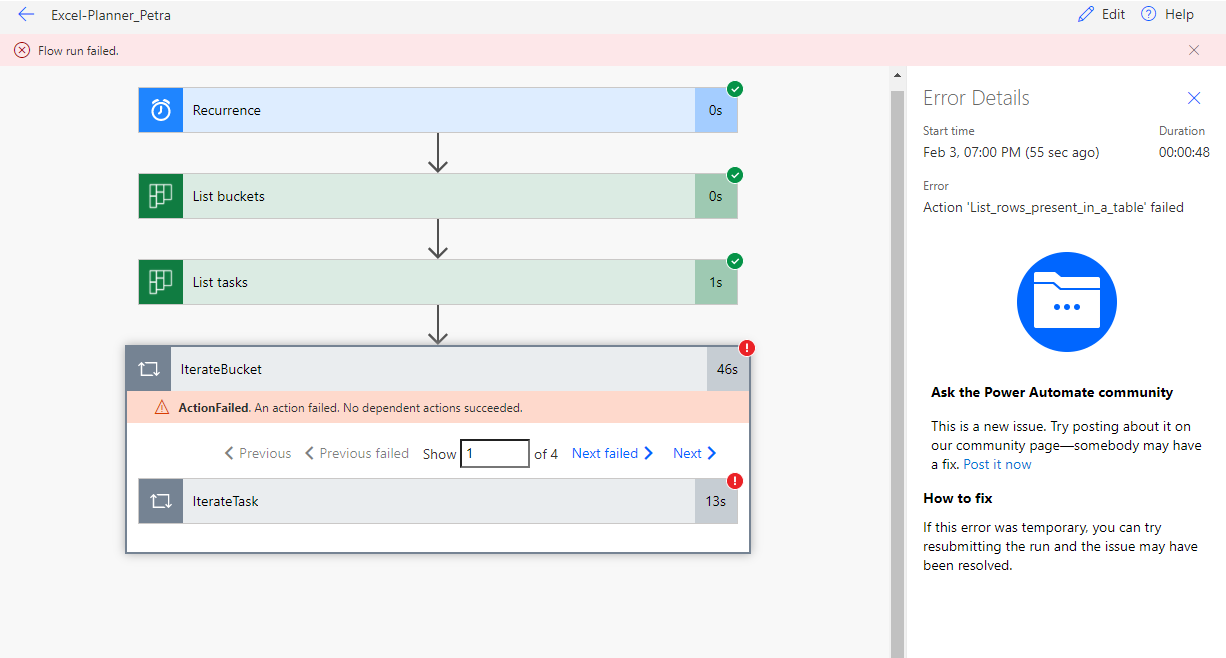The image size is (1226, 658).
Task: Click the red error badge on IterateBucket
Action: click(x=747, y=348)
